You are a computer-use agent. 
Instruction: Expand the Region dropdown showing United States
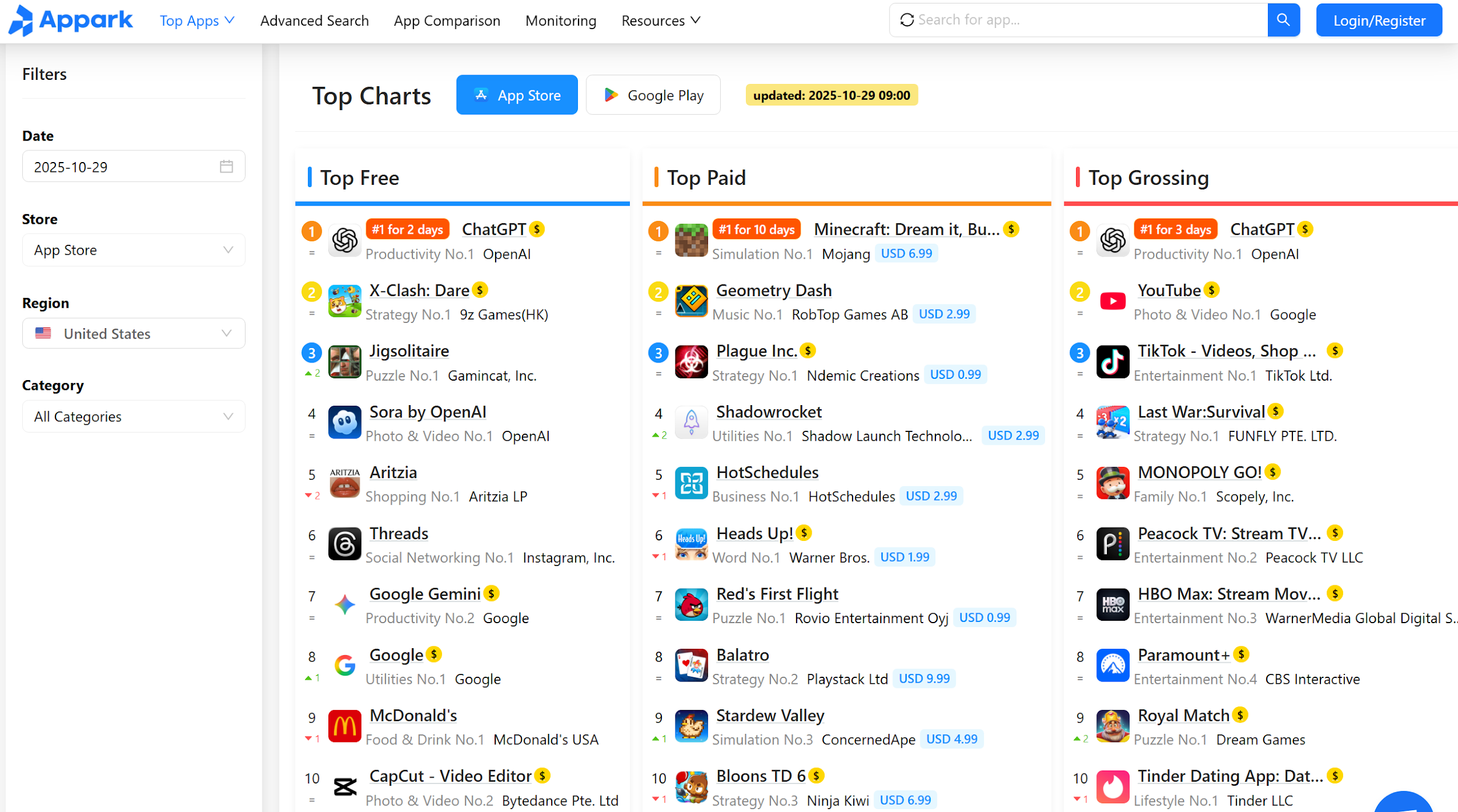(134, 333)
